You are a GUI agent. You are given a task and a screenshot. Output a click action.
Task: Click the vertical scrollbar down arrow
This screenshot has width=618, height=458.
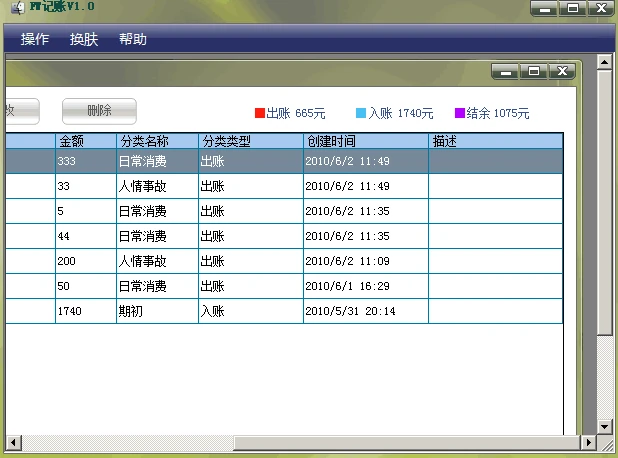[x=604, y=426]
